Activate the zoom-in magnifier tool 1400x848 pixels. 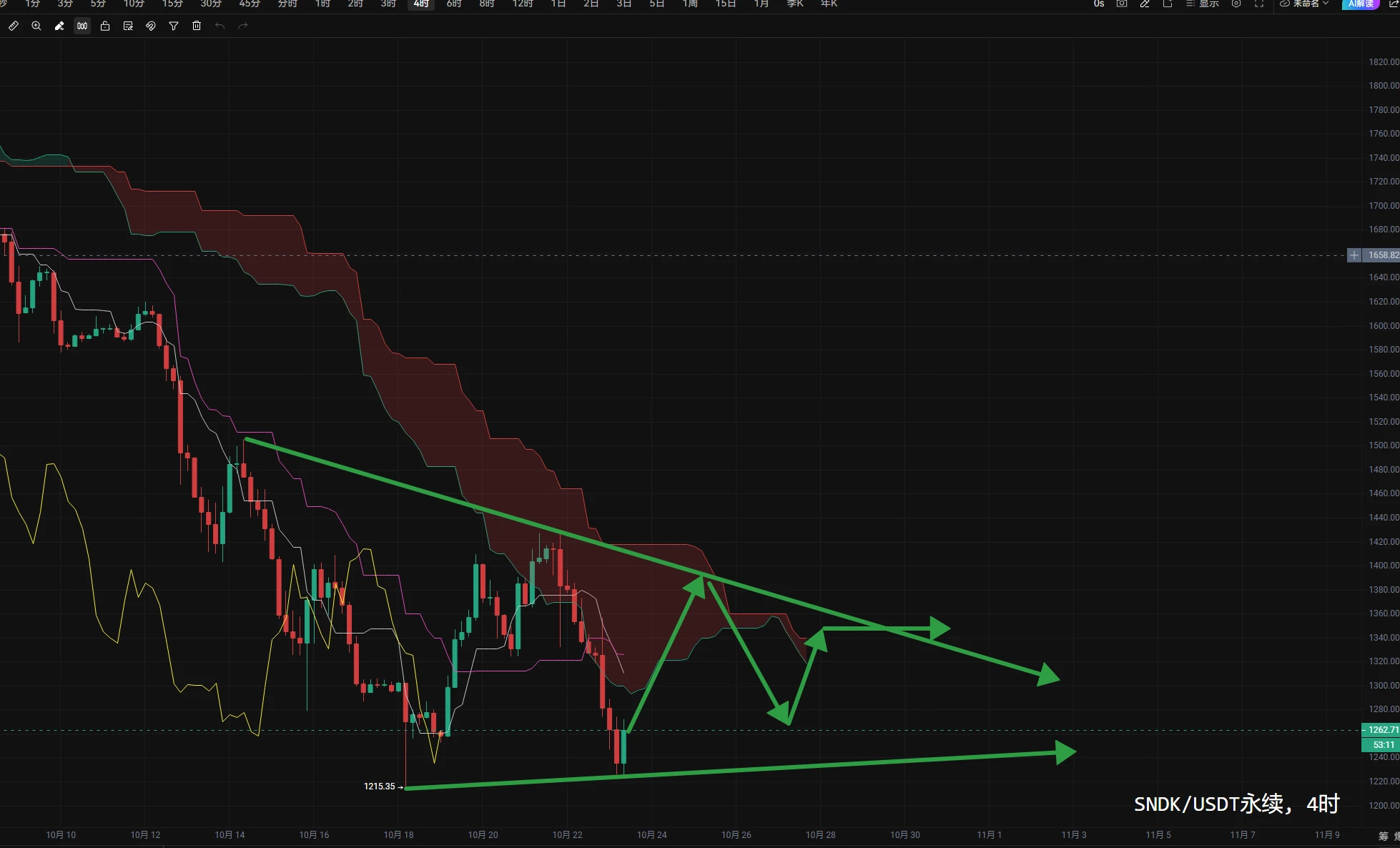[x=36, y=26]
